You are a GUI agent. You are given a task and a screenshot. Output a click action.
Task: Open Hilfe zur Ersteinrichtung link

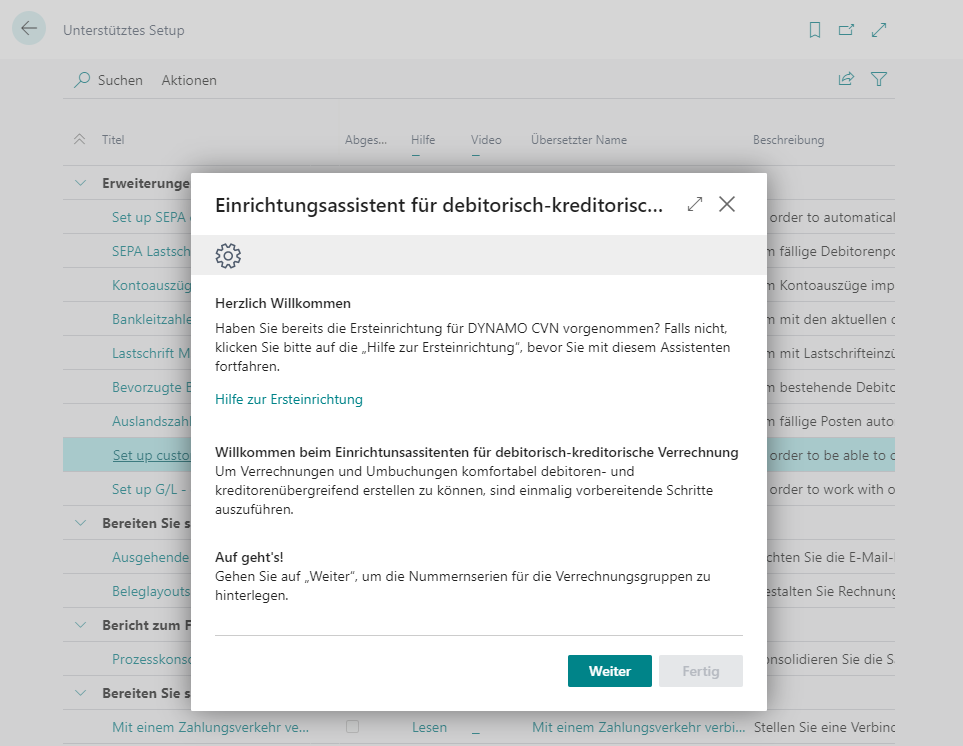click(289, 399)
